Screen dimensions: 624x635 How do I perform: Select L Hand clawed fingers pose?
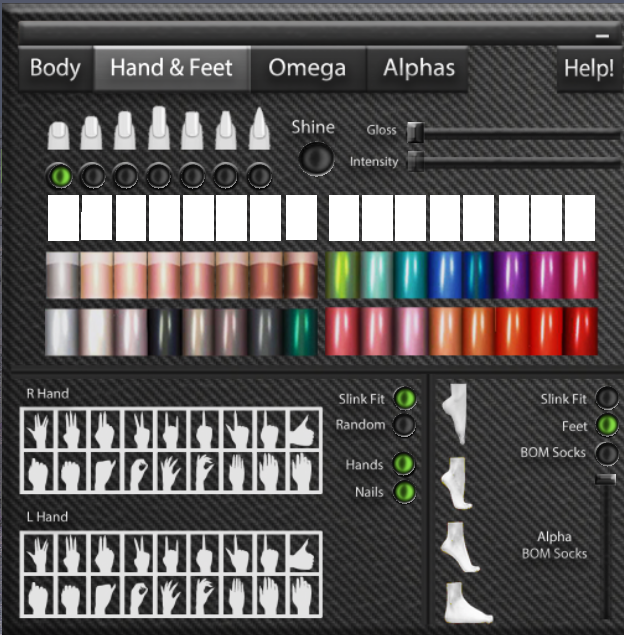(x=171, y=596)
